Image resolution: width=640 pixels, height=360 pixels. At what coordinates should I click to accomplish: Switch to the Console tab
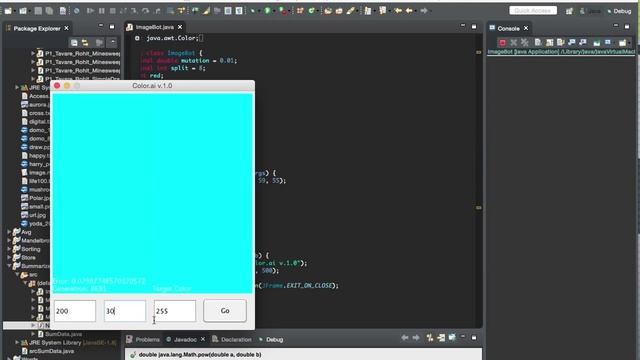tap(508, 28)
